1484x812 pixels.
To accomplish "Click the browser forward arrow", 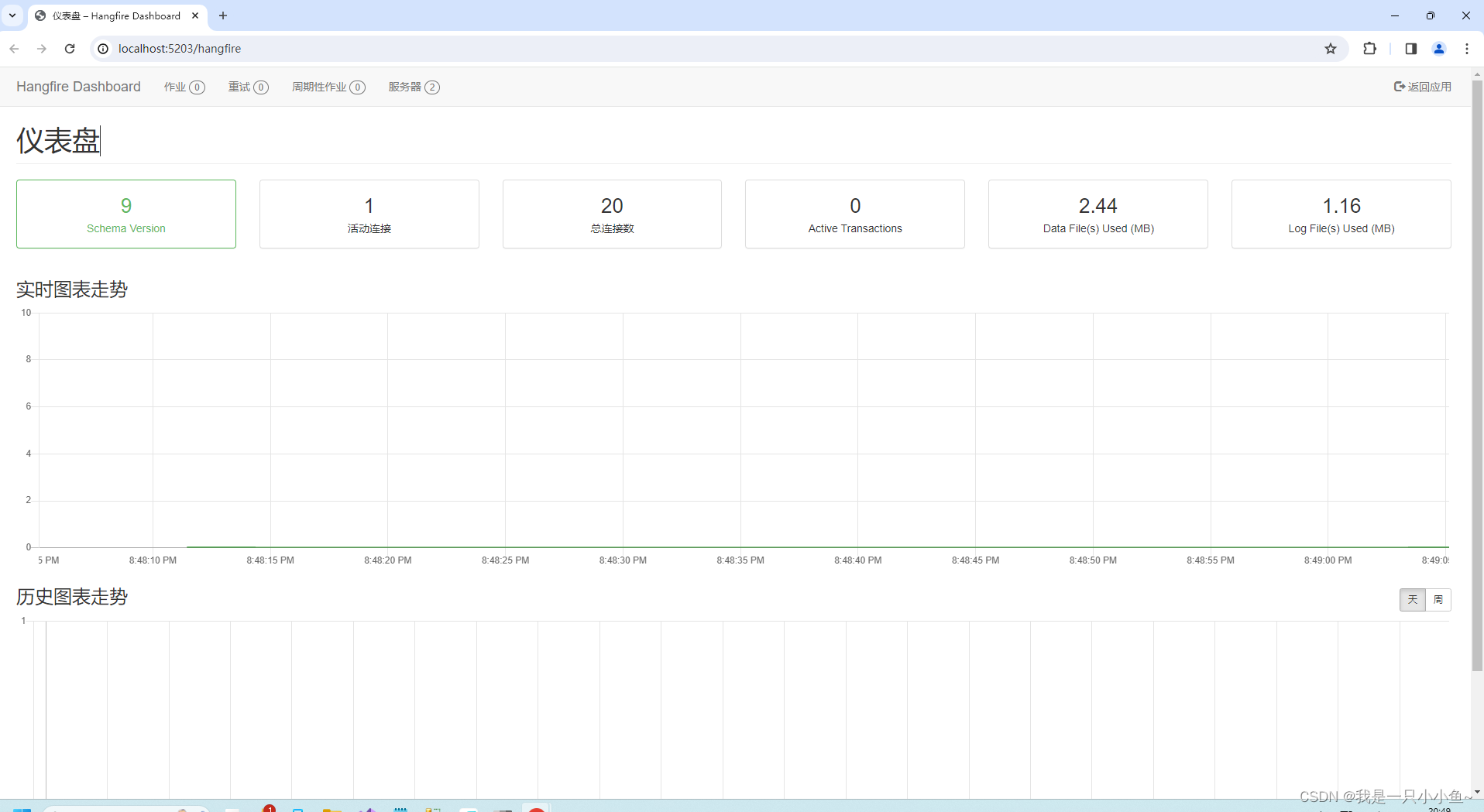I will [42, 49].
